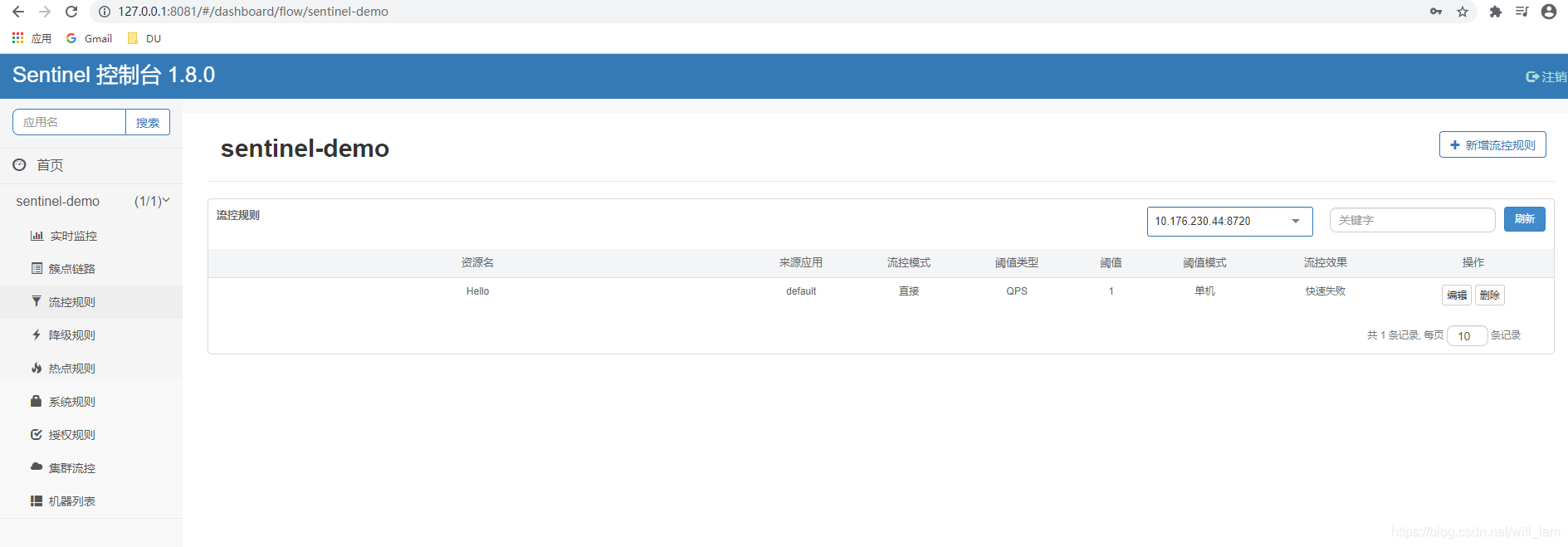This screenshot has width=1568, height=547.
Task: Click the page size field showing 10
Action: 1467,335
